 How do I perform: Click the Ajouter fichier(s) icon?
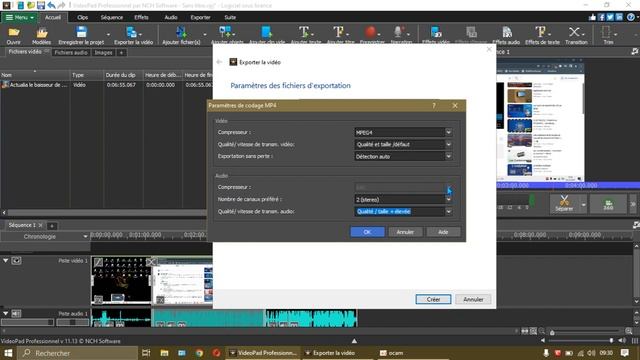[x=181, y=32]
